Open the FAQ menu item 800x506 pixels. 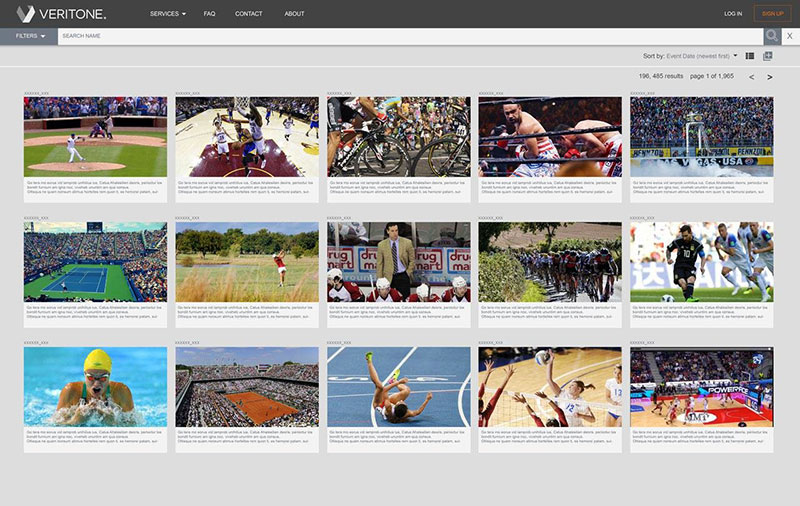pyautogui.click(x=209, y=14)
